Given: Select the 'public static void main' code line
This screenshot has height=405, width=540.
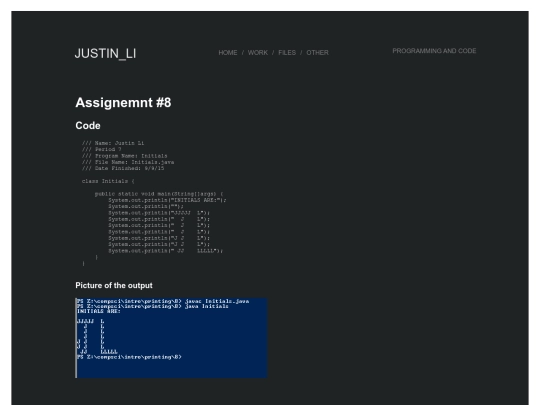Looking at the screenshot, I should coord(159,194).
